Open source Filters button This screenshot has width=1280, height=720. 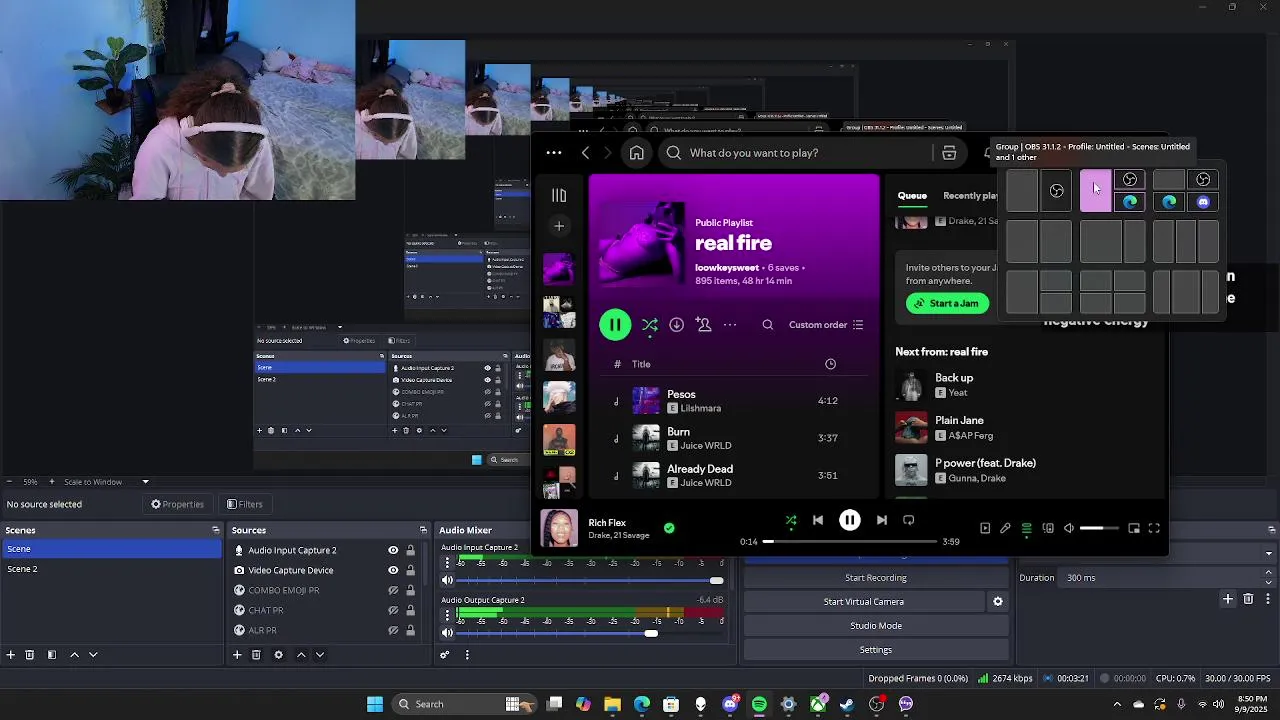[x=244, y=505]
